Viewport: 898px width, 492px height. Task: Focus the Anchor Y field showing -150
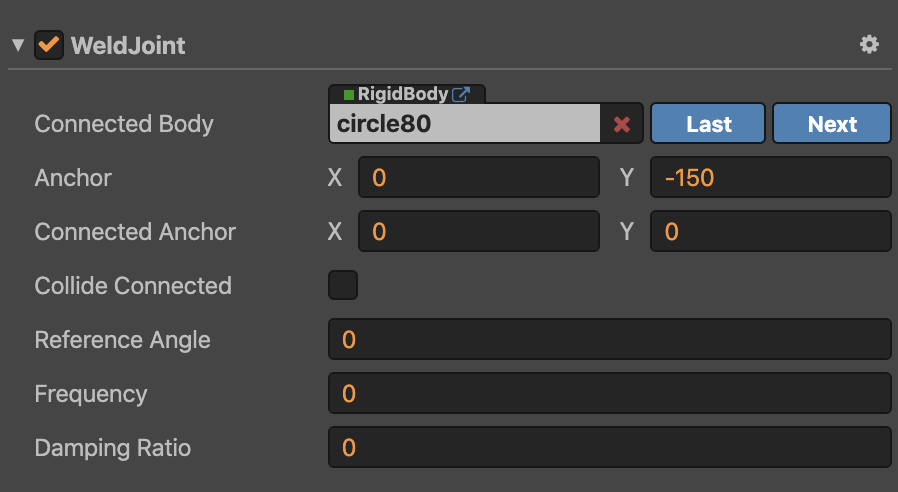[x=769, y=178]
